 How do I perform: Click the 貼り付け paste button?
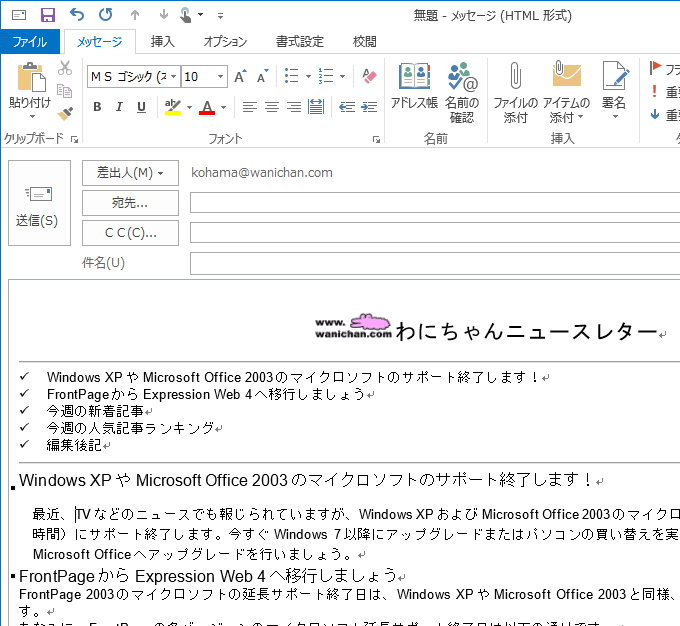(31, 85)
